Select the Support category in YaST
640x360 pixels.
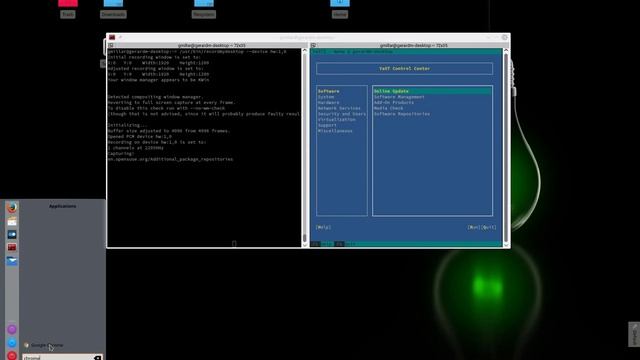327,125
